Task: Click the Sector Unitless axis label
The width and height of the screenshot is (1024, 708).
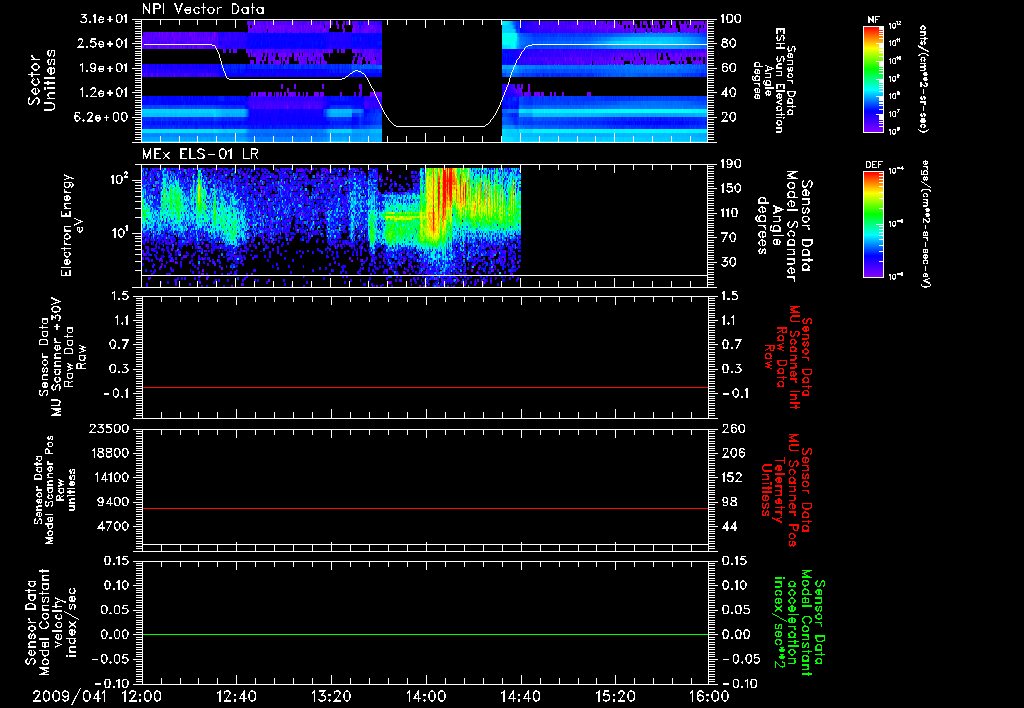Action: pyautogui.click(x=40, y=80)
